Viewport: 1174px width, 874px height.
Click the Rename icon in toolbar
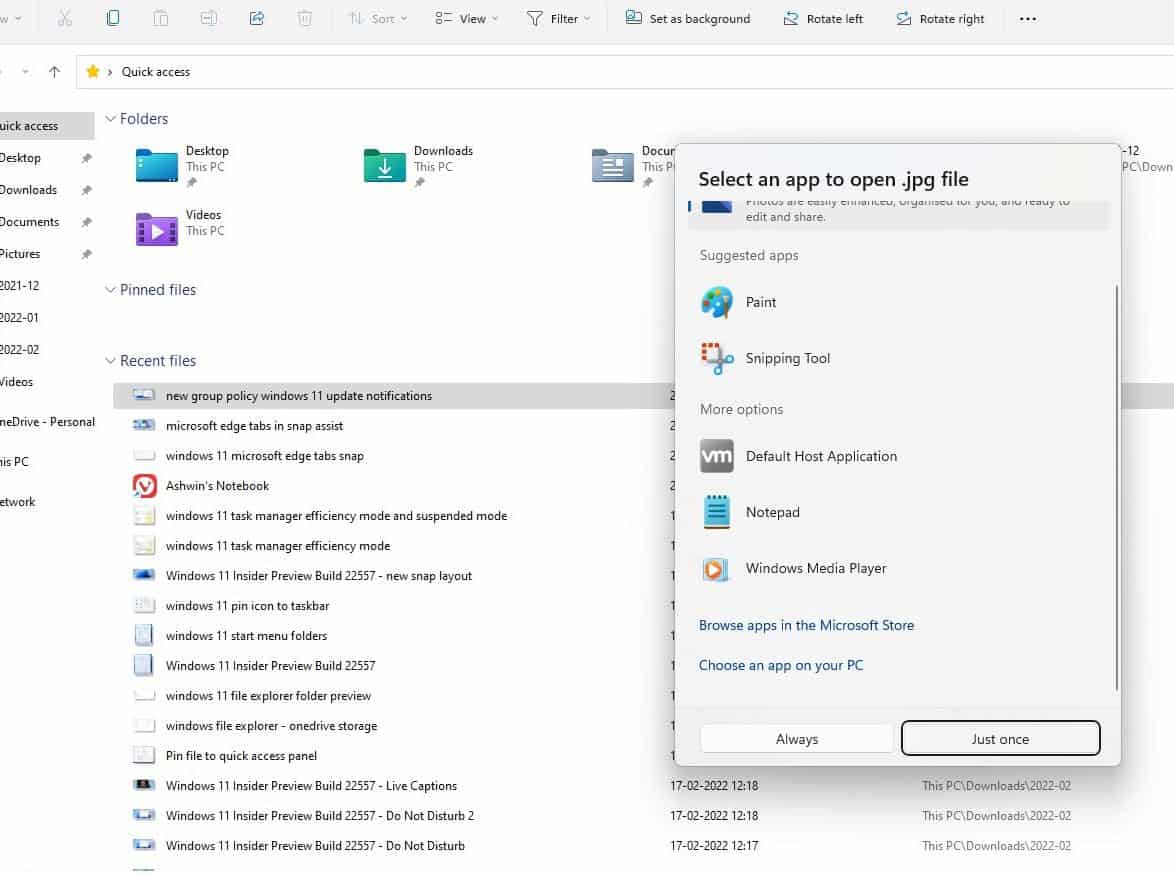(x=208, y=18)
